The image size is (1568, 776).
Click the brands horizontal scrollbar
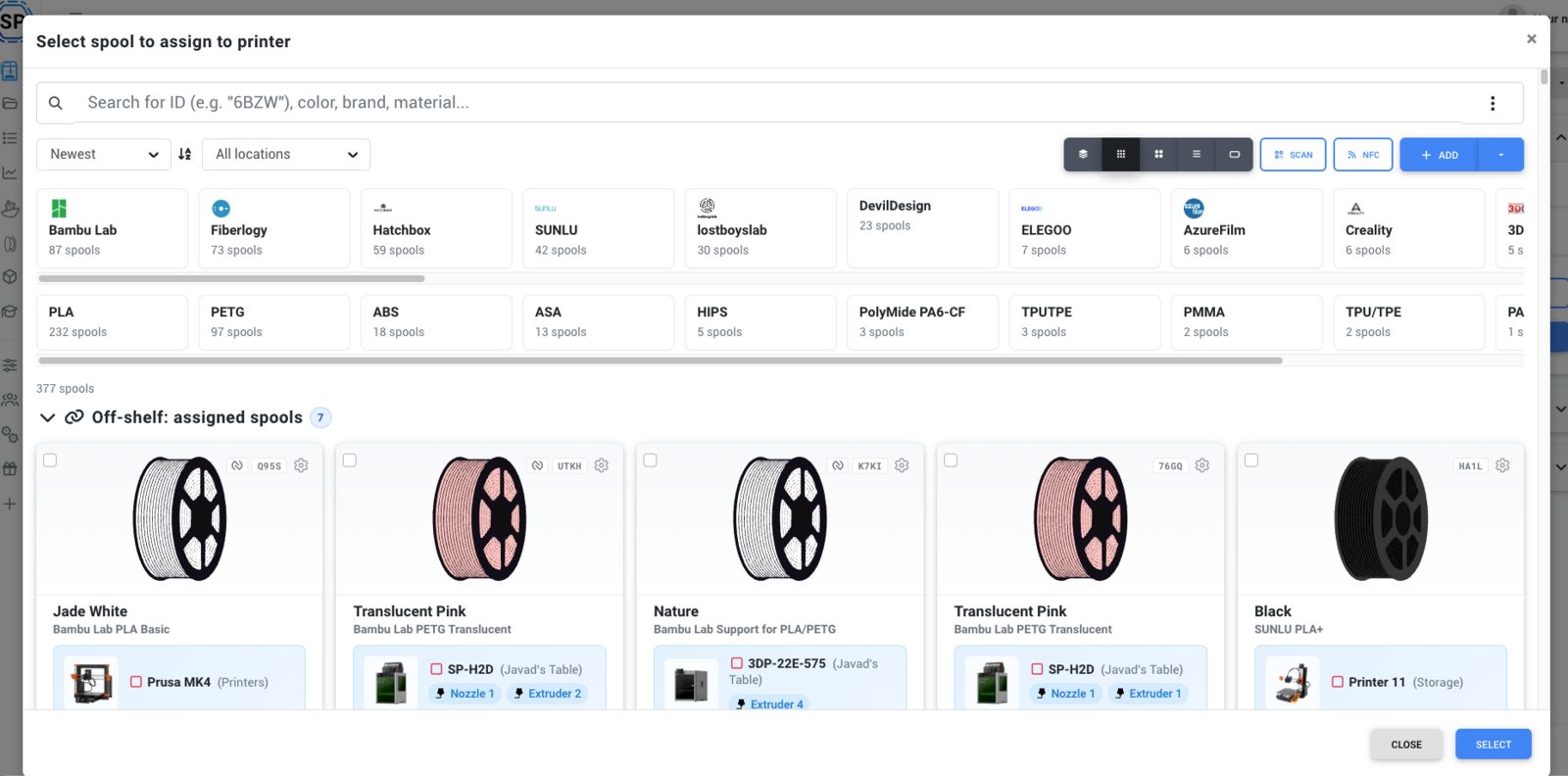(231, 278)
